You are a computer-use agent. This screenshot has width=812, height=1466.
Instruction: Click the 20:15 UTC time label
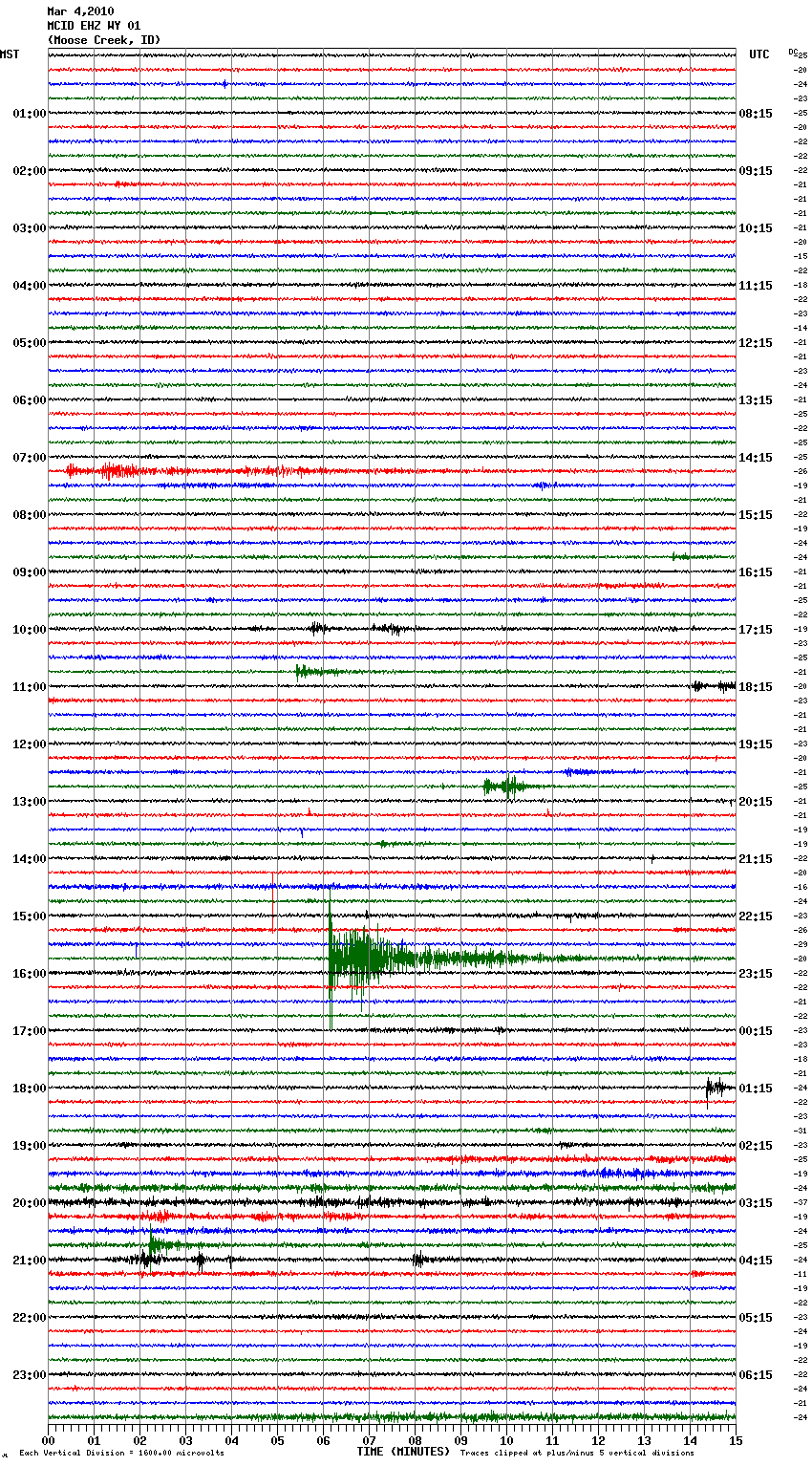(x=756, y=802)
